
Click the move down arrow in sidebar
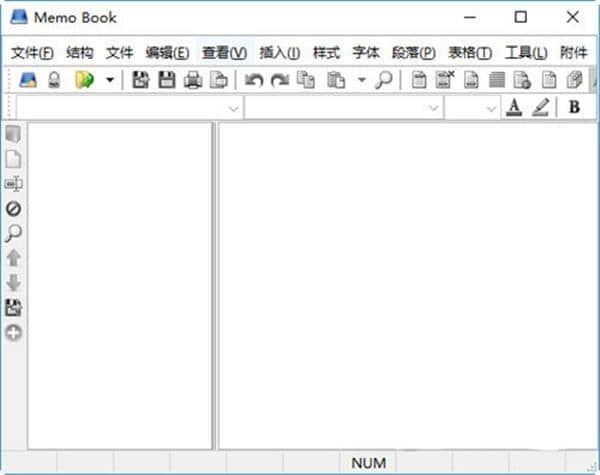tap(14, 282)
